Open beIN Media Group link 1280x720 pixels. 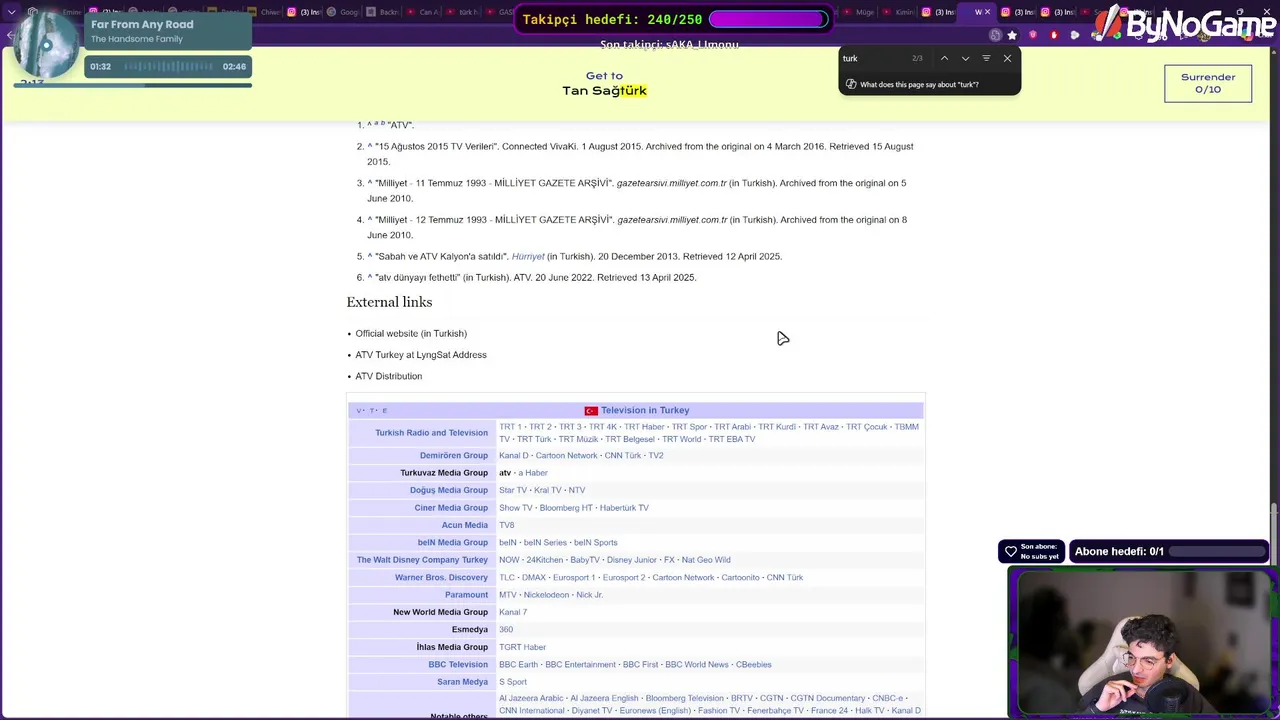click(x=453, y=543)
